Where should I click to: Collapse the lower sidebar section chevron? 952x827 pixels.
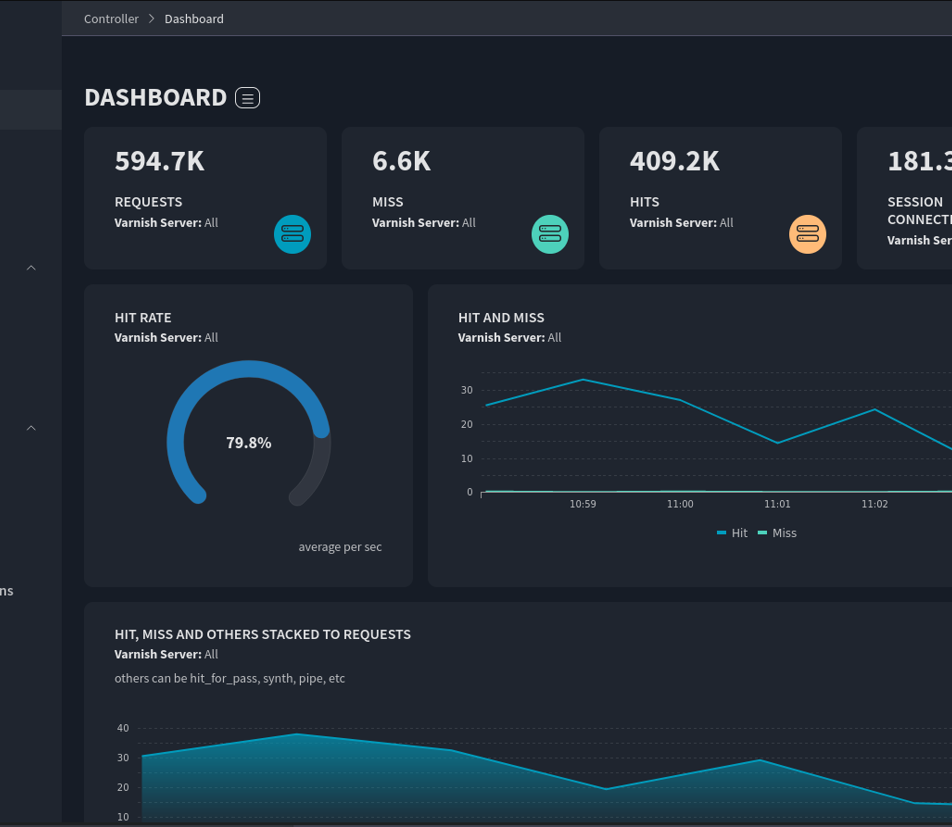[x=31, y=428]
